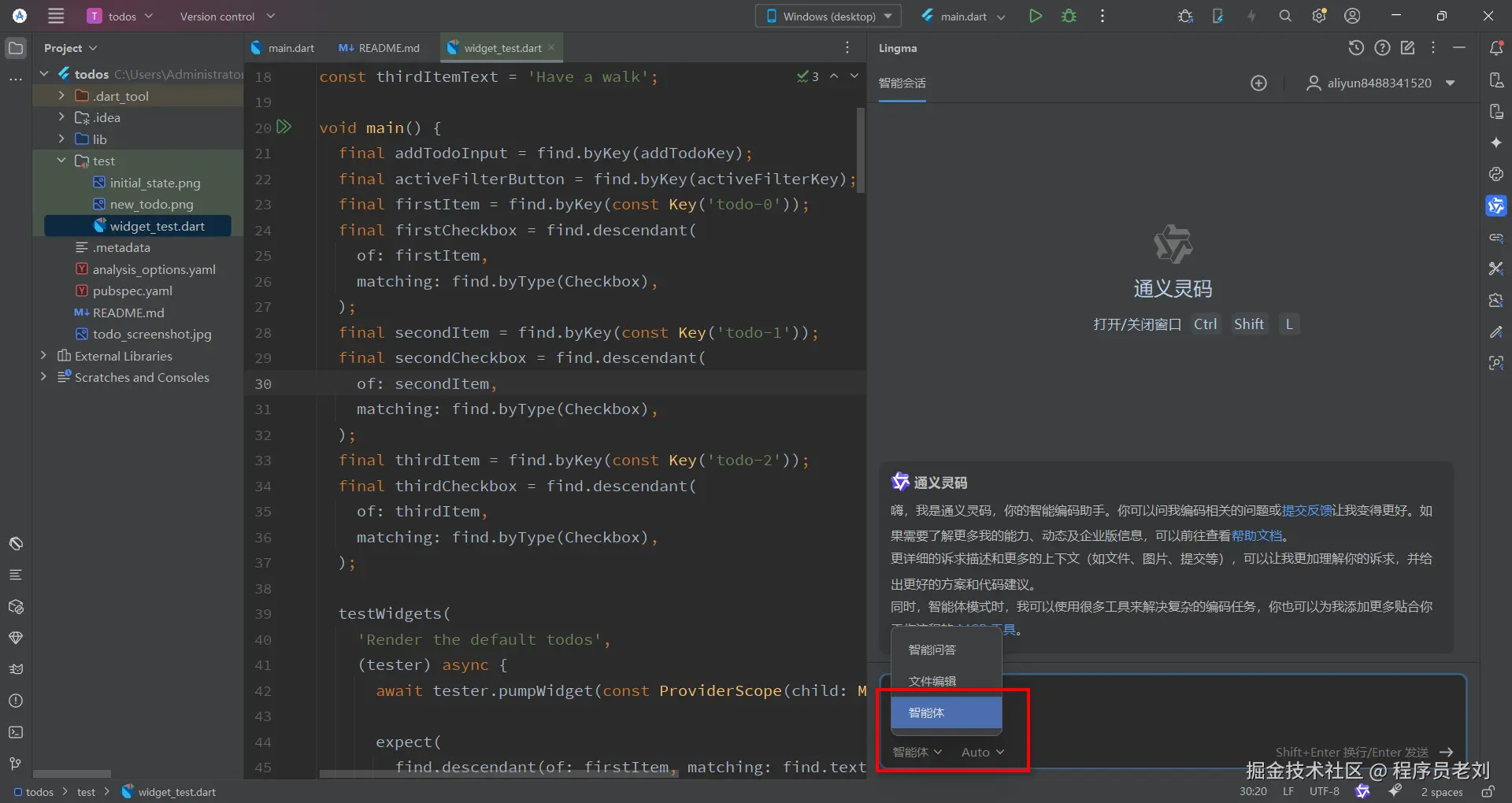Open the Device Manager tool window
1512x803 pixels.
[x=1496, y=80]
